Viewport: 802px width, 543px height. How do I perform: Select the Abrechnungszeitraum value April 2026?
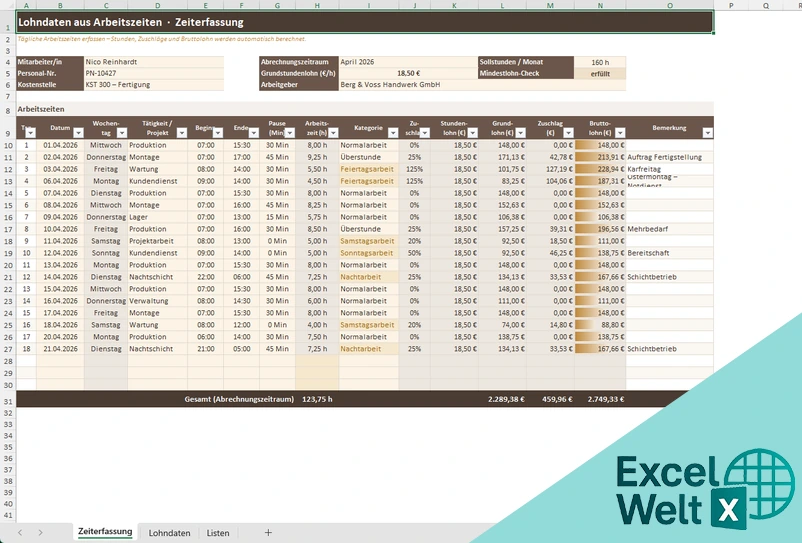(408, 62)
